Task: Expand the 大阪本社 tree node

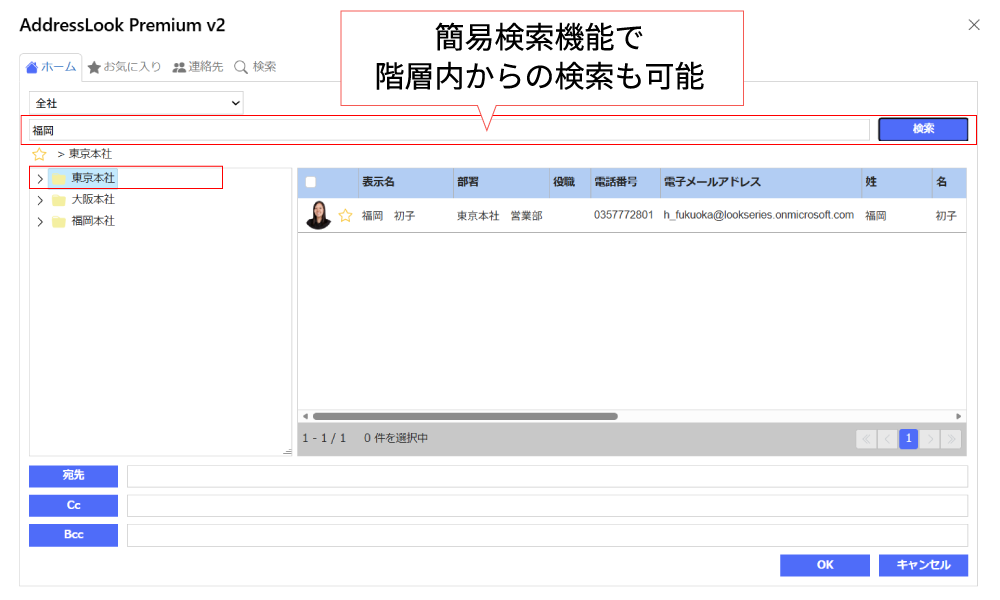Action: tap(39, 200)
